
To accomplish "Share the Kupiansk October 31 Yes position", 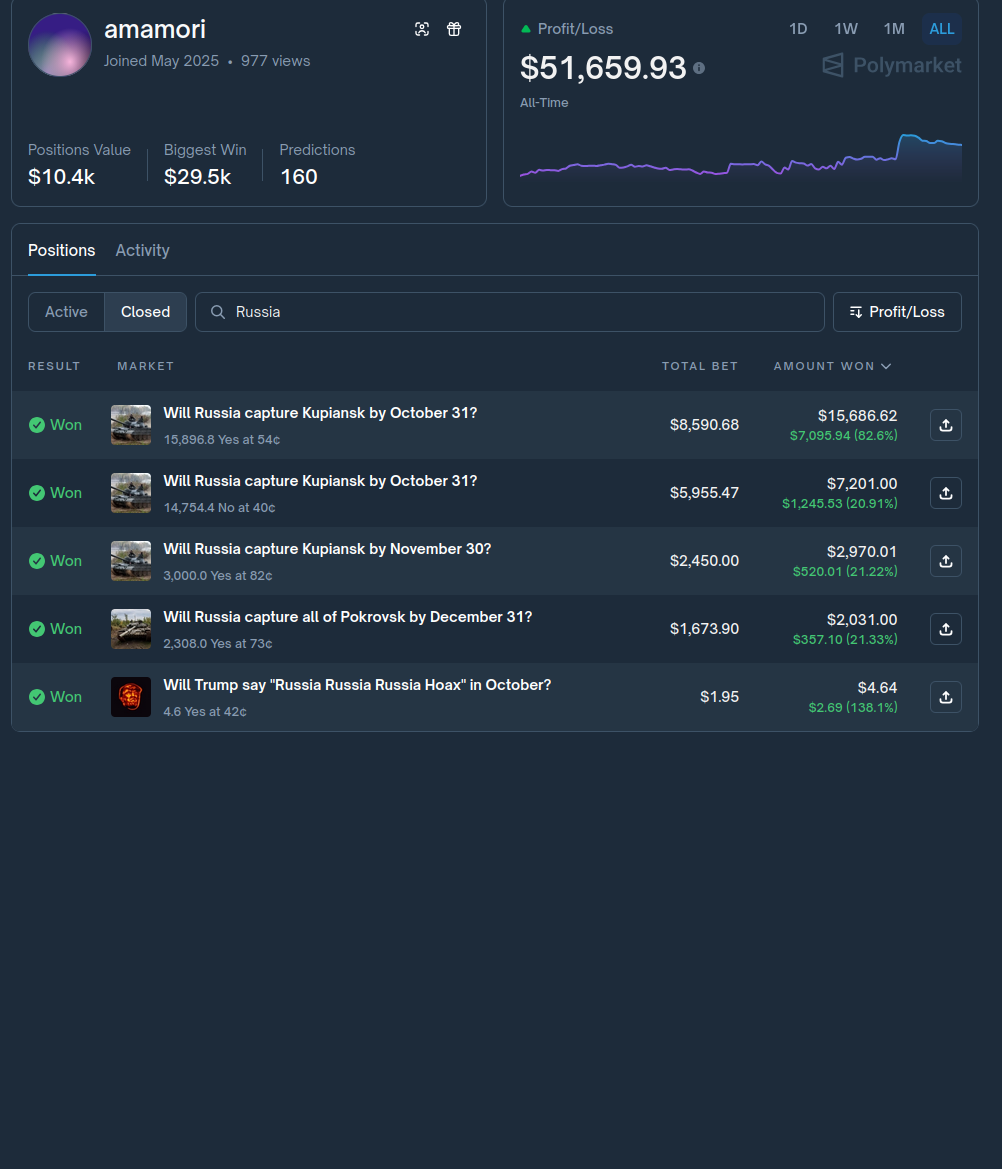I will pyautogui.click(x=945, y=425).
